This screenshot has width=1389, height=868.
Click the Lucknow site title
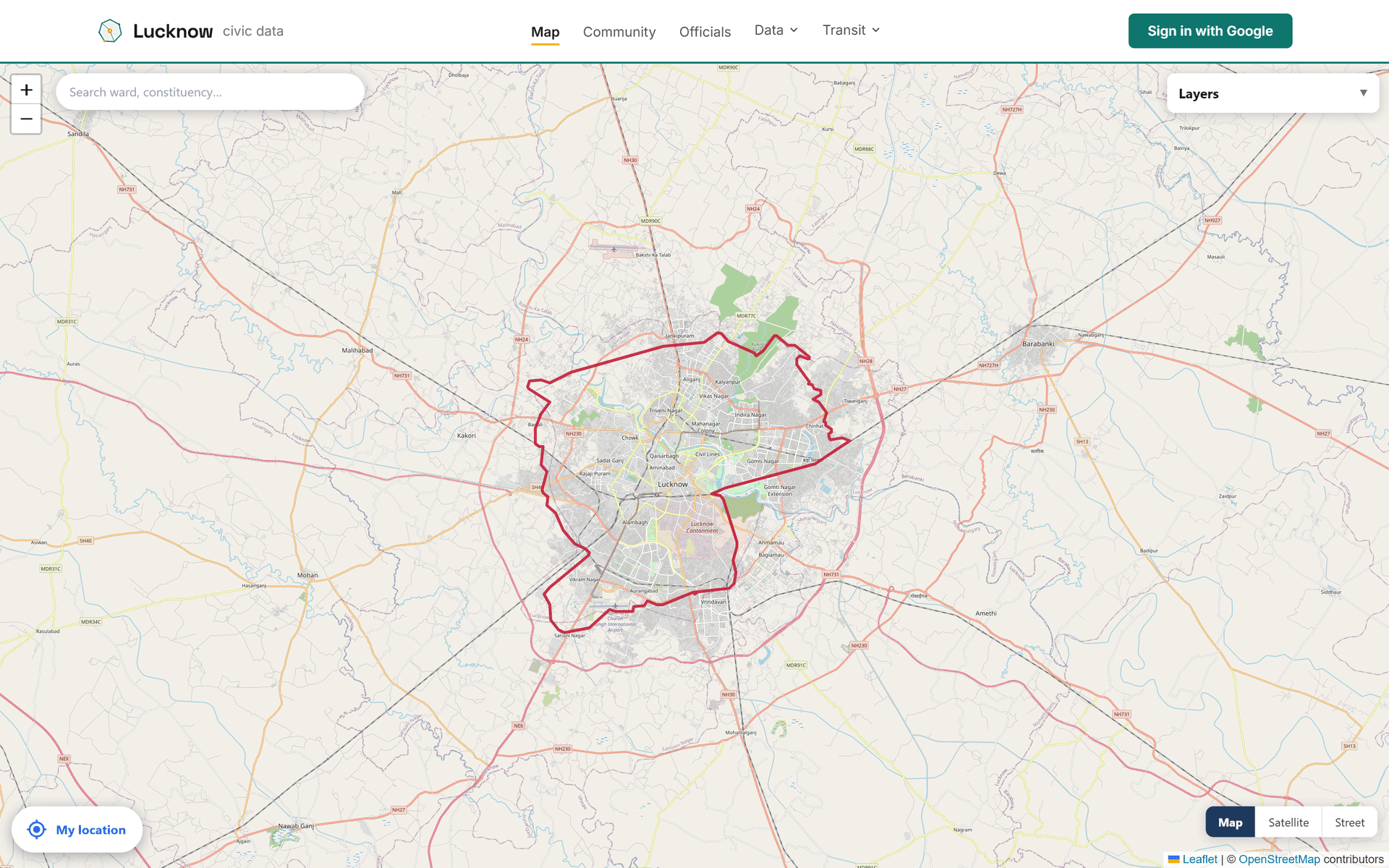point(173,31)
